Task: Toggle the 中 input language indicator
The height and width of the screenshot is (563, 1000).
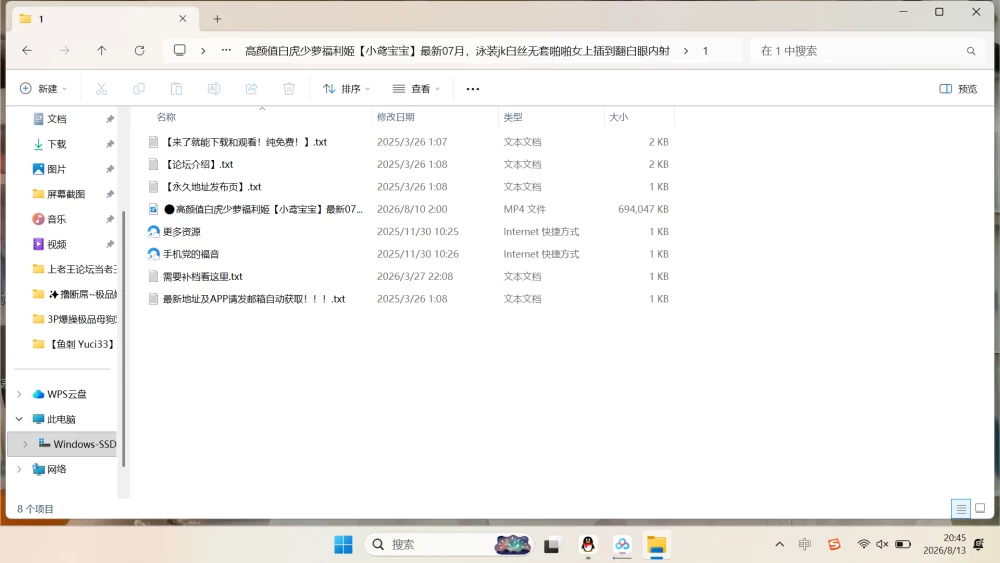Action: [x=805, y=544]
